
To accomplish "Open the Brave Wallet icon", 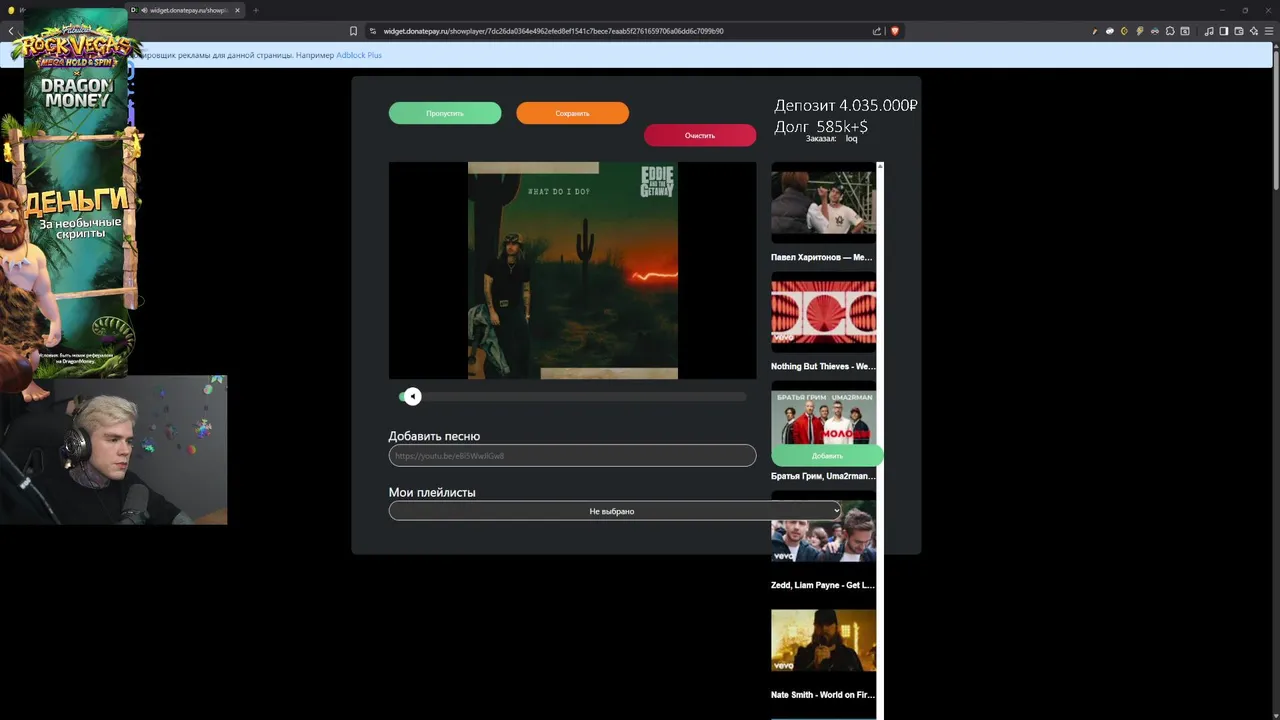I will [1239, 31].
